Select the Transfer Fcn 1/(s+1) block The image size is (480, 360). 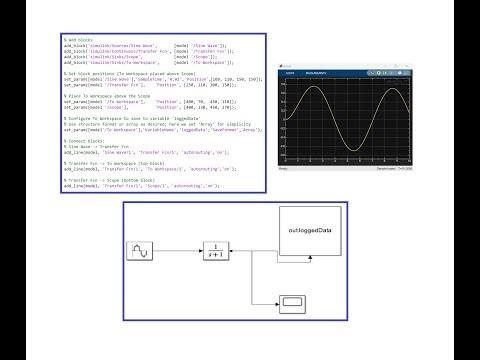[x=216, y=251]
